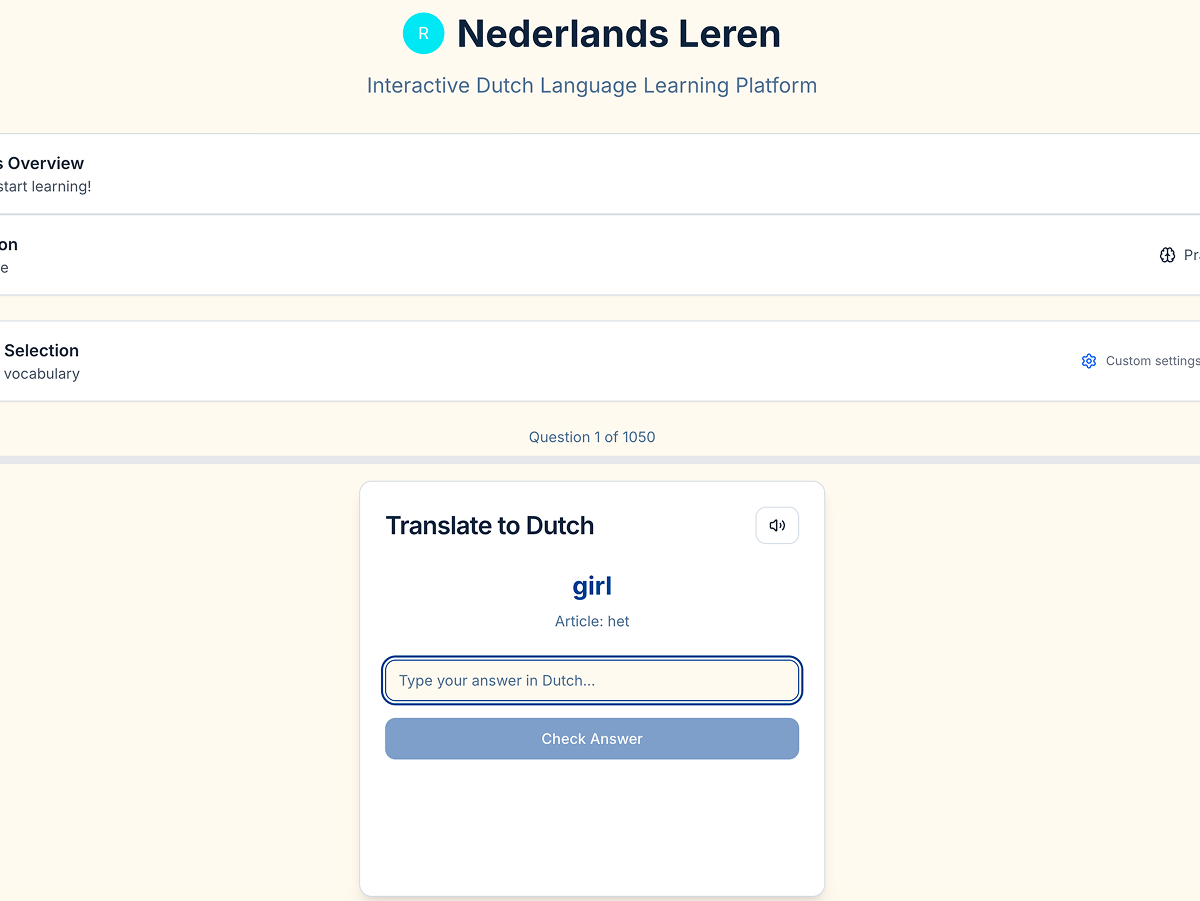The image size is (1200, 901).
Task: Click the Overview section heading
Action: click(x=42, y=163)
